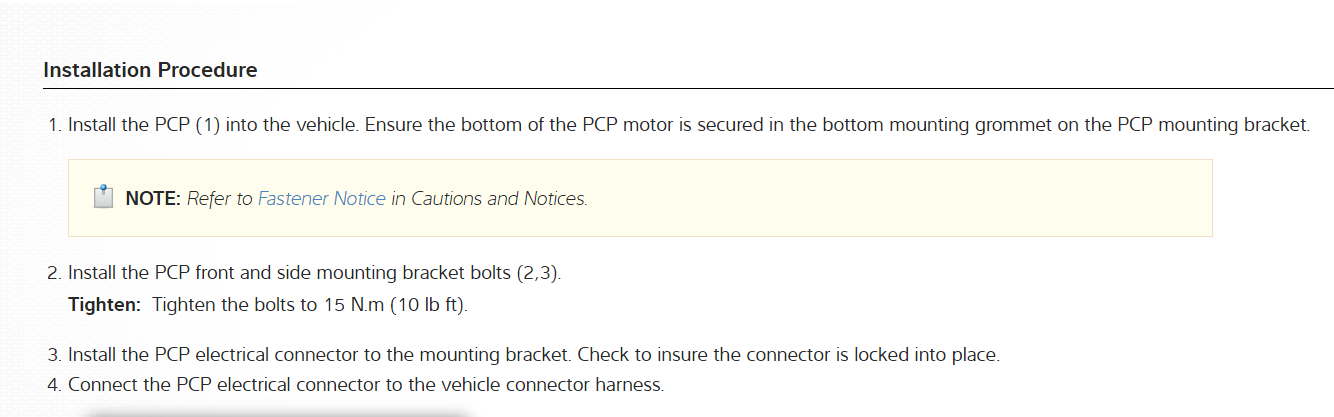Click the image edge below step 4
This screenshot has width=1334, height=417.
tap(270, 412)
